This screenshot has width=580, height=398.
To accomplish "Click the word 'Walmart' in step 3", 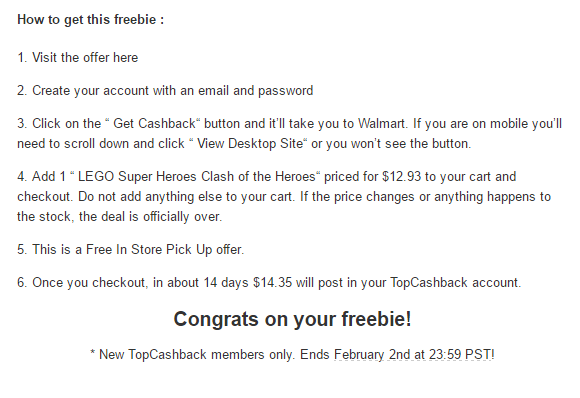I will pos(382,124).
